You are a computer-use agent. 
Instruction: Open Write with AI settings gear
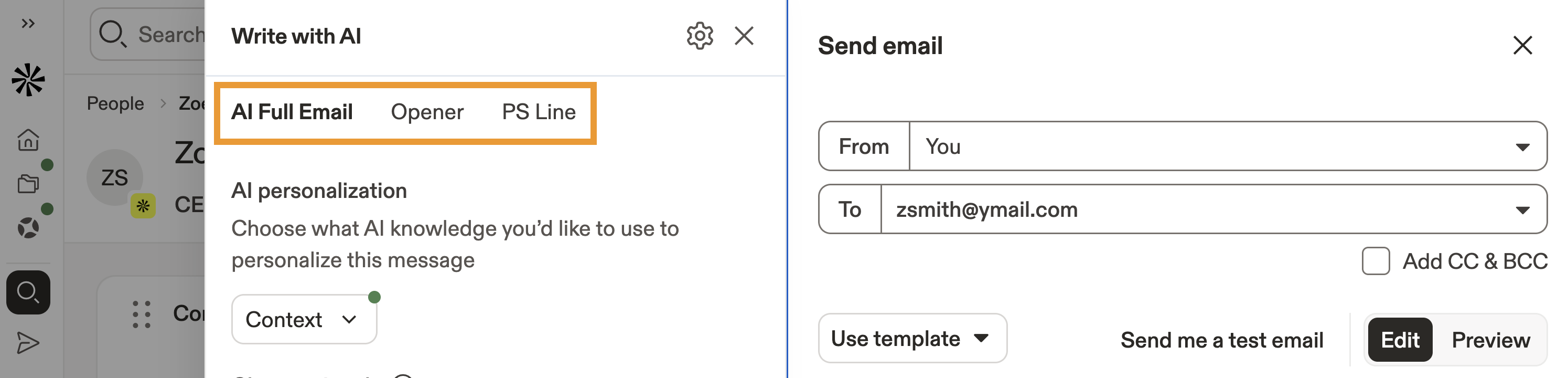(700, 36)
